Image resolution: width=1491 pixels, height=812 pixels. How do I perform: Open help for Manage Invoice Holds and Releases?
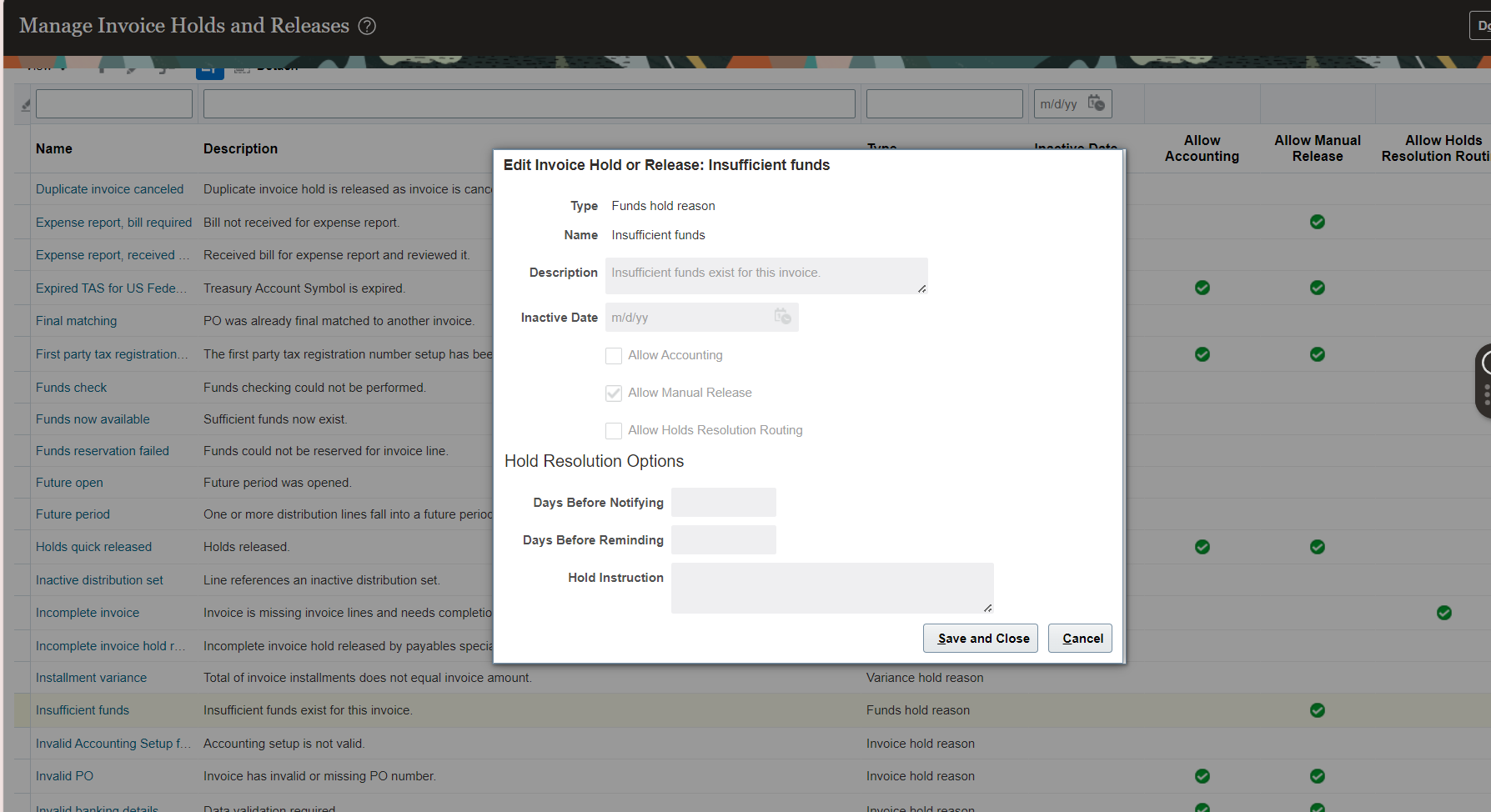pos(367,26)
